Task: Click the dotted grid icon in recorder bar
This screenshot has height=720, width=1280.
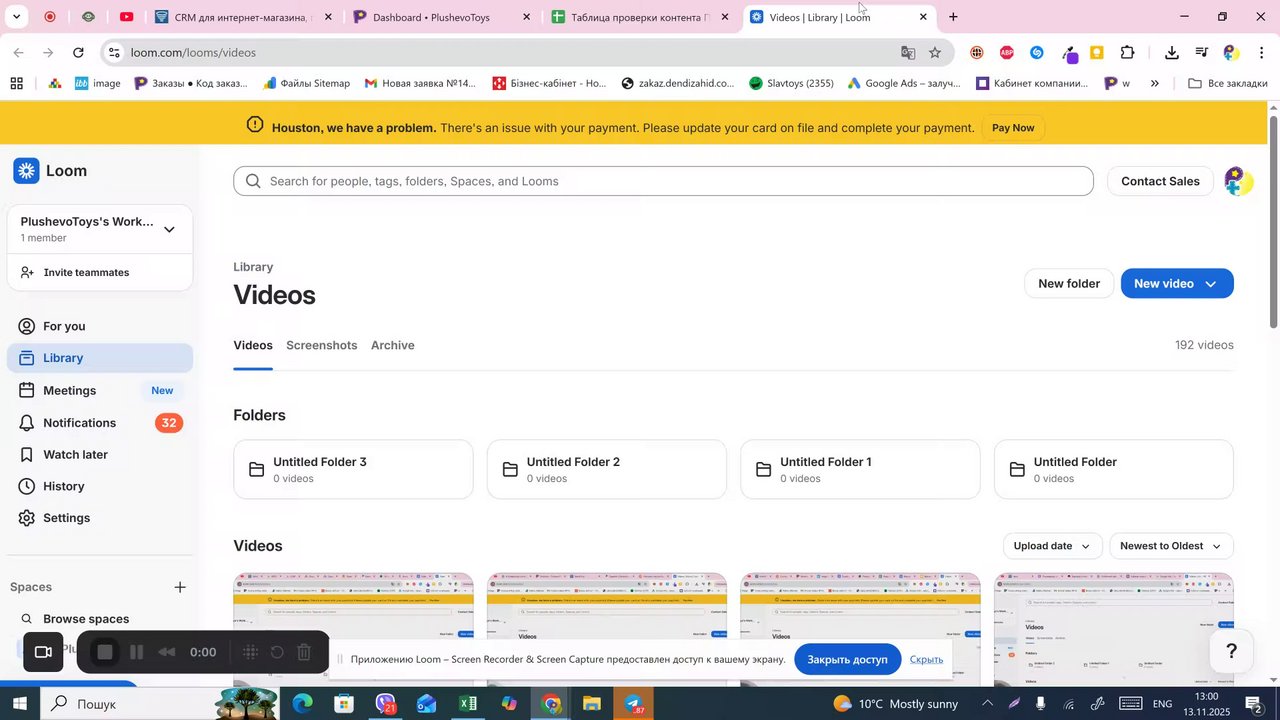Action: 250,653
